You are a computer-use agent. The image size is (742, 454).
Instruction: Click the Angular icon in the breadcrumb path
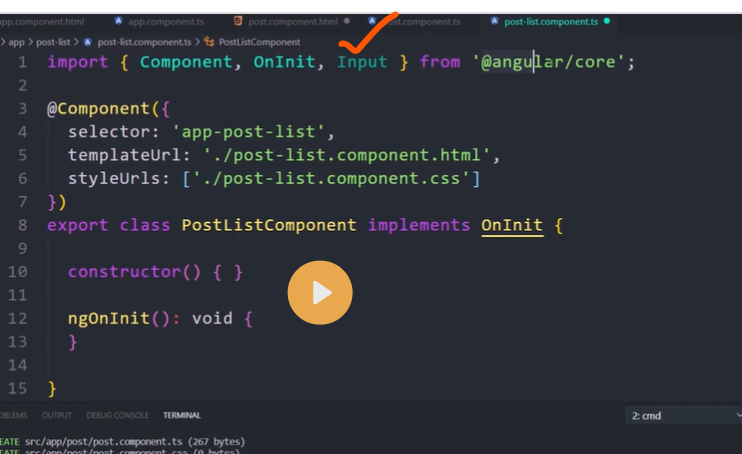[89, 42]
